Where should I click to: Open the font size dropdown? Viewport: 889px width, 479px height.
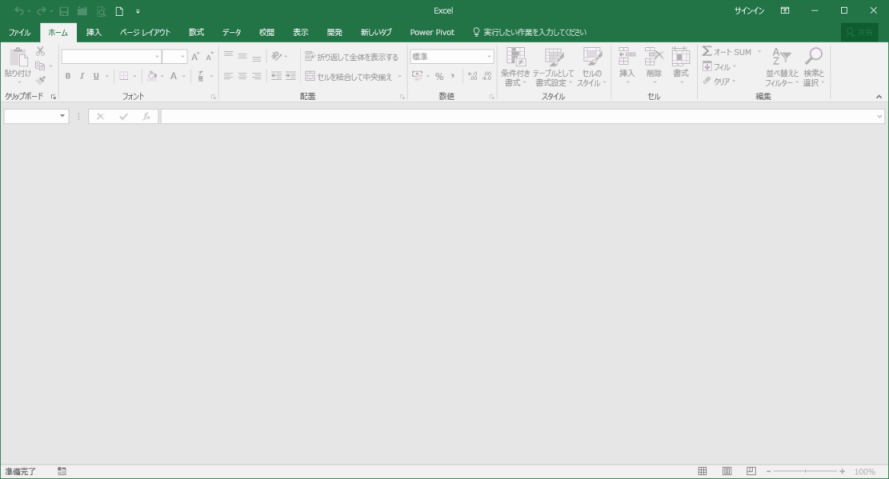coord(183,57)
